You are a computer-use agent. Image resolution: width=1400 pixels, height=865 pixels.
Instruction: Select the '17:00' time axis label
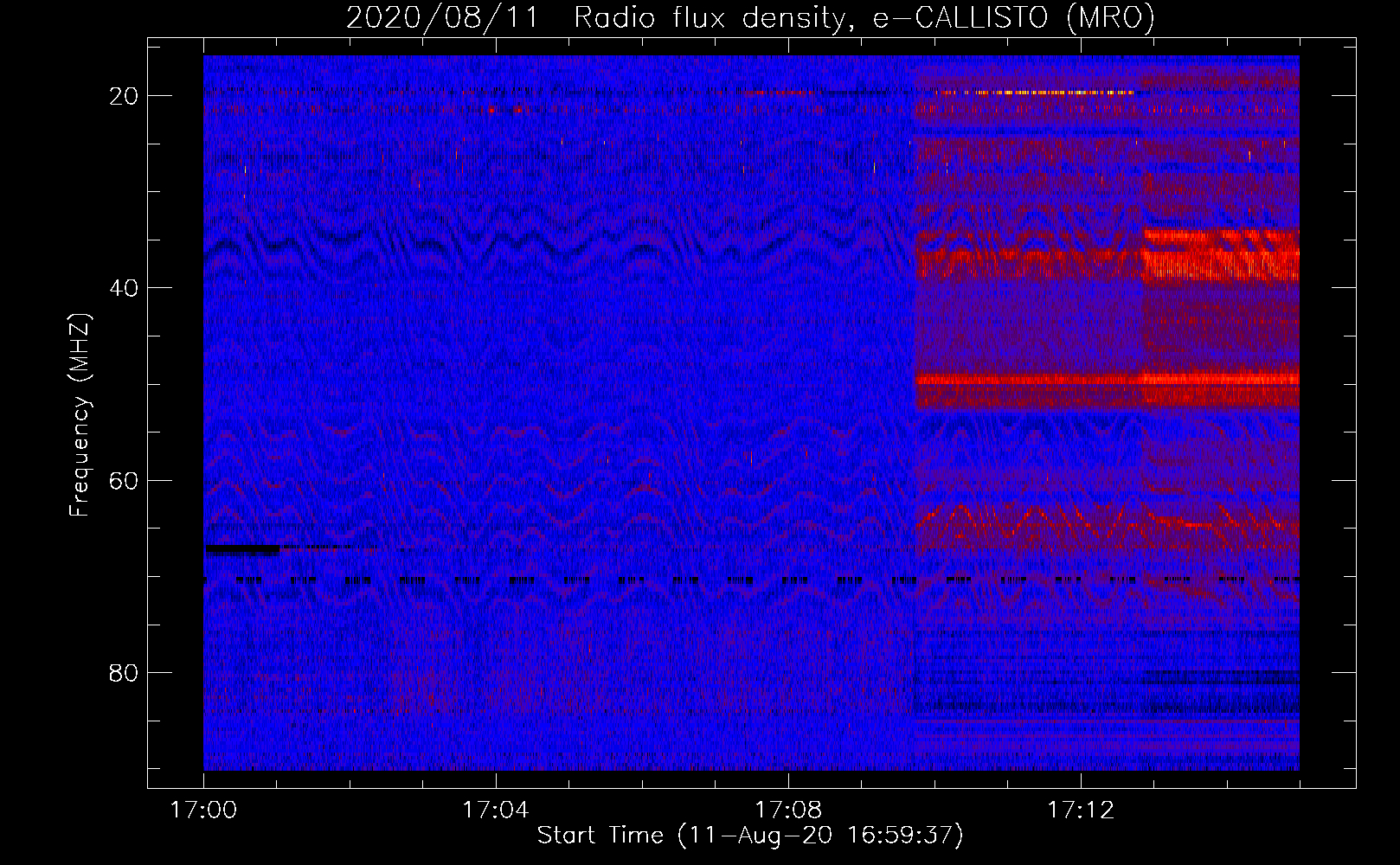pos(203,811)
